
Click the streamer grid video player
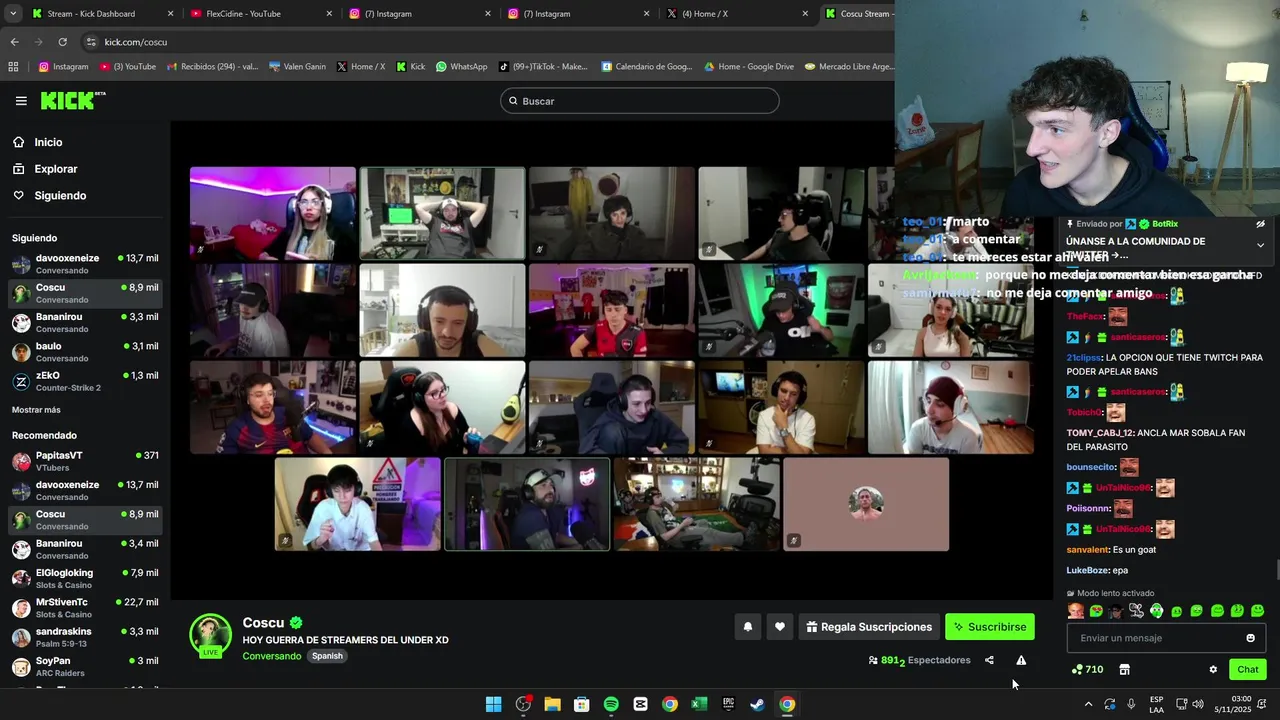[x=610, y=360]
